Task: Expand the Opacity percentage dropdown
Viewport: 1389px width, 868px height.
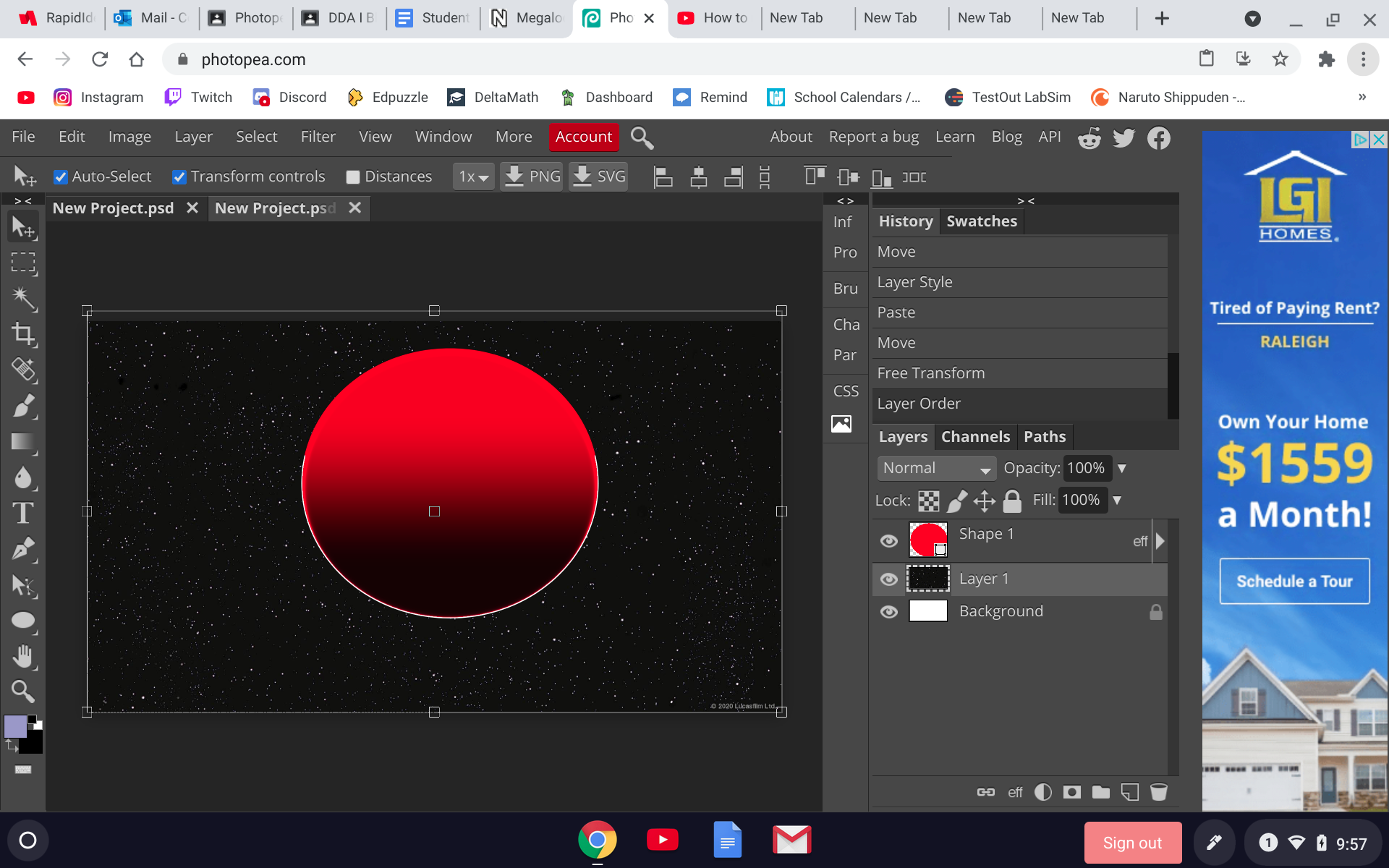Action: [x=1122, y=468]
